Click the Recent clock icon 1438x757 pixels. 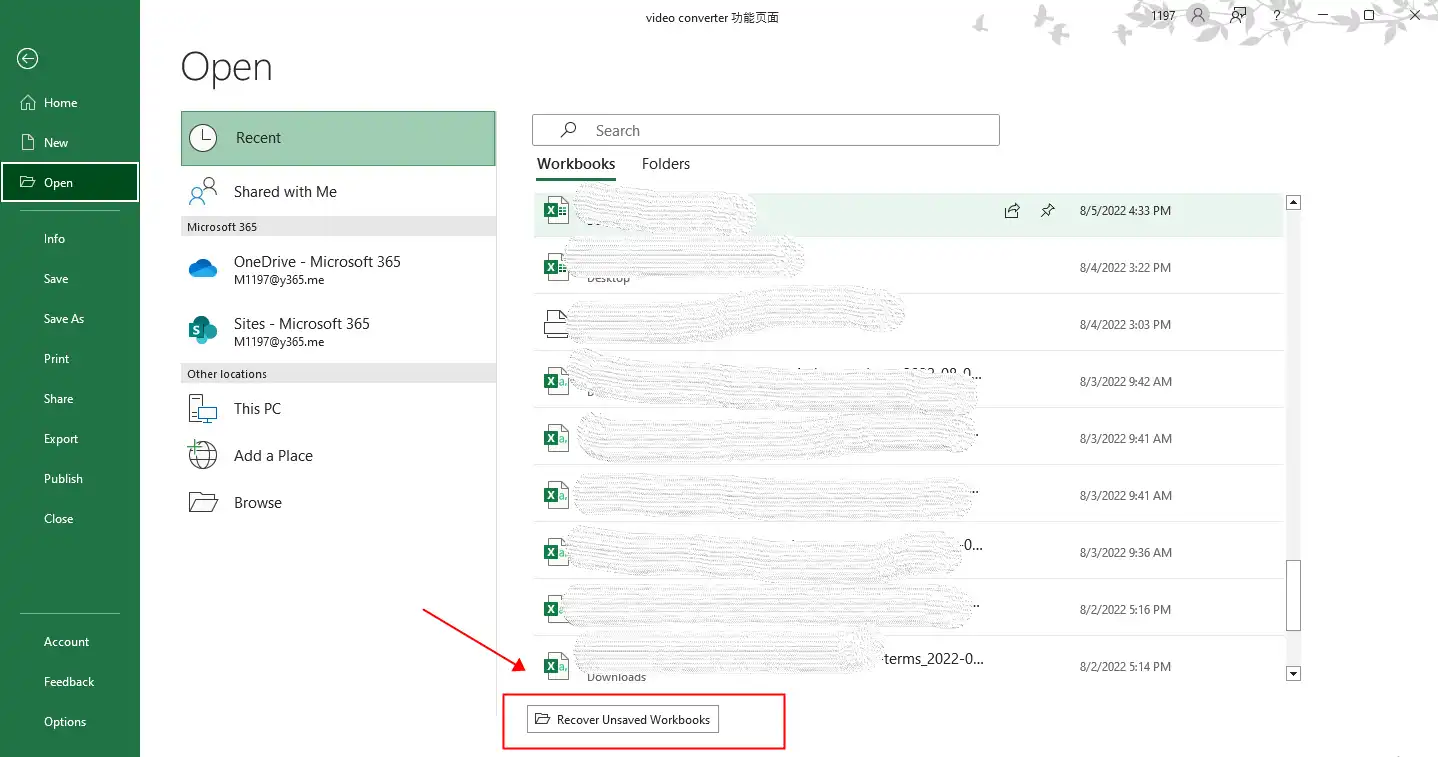pos(203,138)
